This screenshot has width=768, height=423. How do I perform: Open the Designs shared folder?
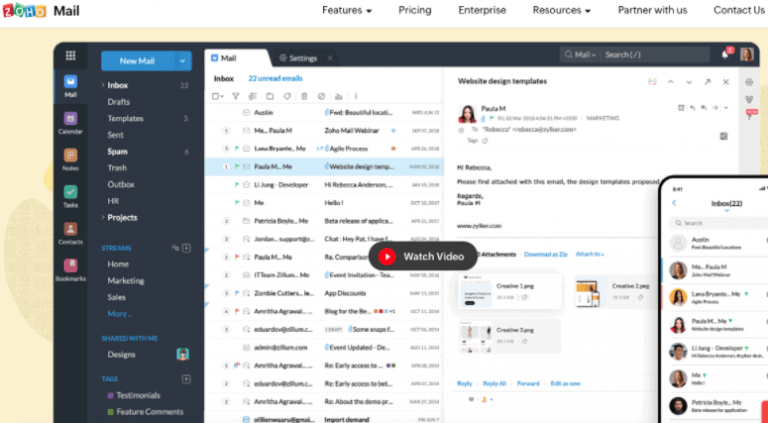[121, 354]
